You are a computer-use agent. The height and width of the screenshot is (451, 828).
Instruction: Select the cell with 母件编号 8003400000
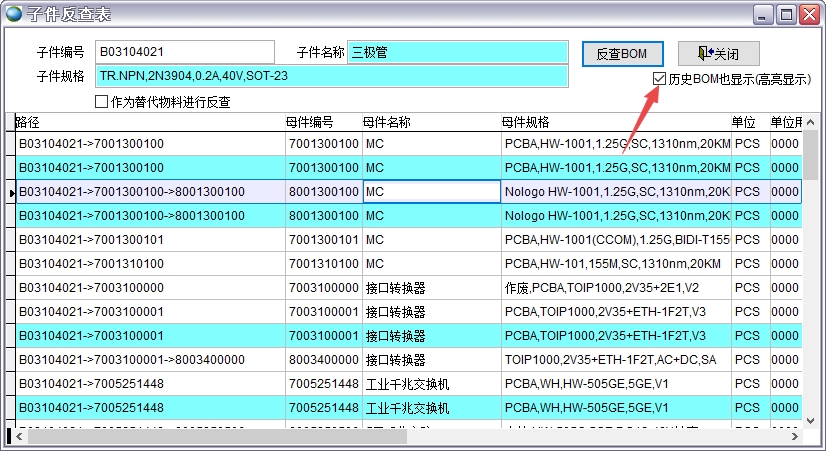323,360
